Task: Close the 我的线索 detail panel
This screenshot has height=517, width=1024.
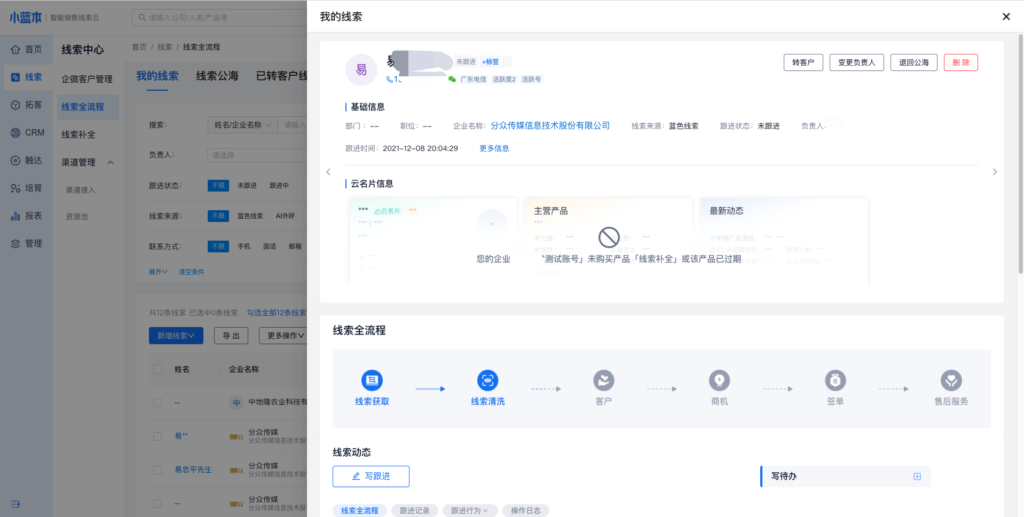Action: pyautogui.click(x=1006, y=17)
